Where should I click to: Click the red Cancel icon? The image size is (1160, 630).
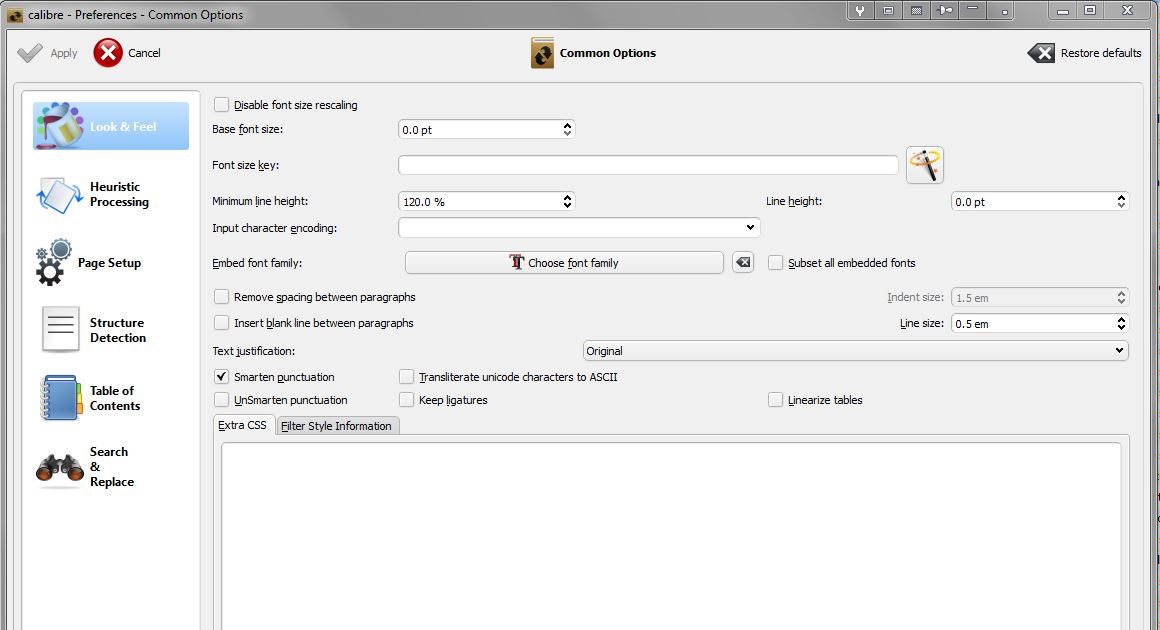point(108,52)
